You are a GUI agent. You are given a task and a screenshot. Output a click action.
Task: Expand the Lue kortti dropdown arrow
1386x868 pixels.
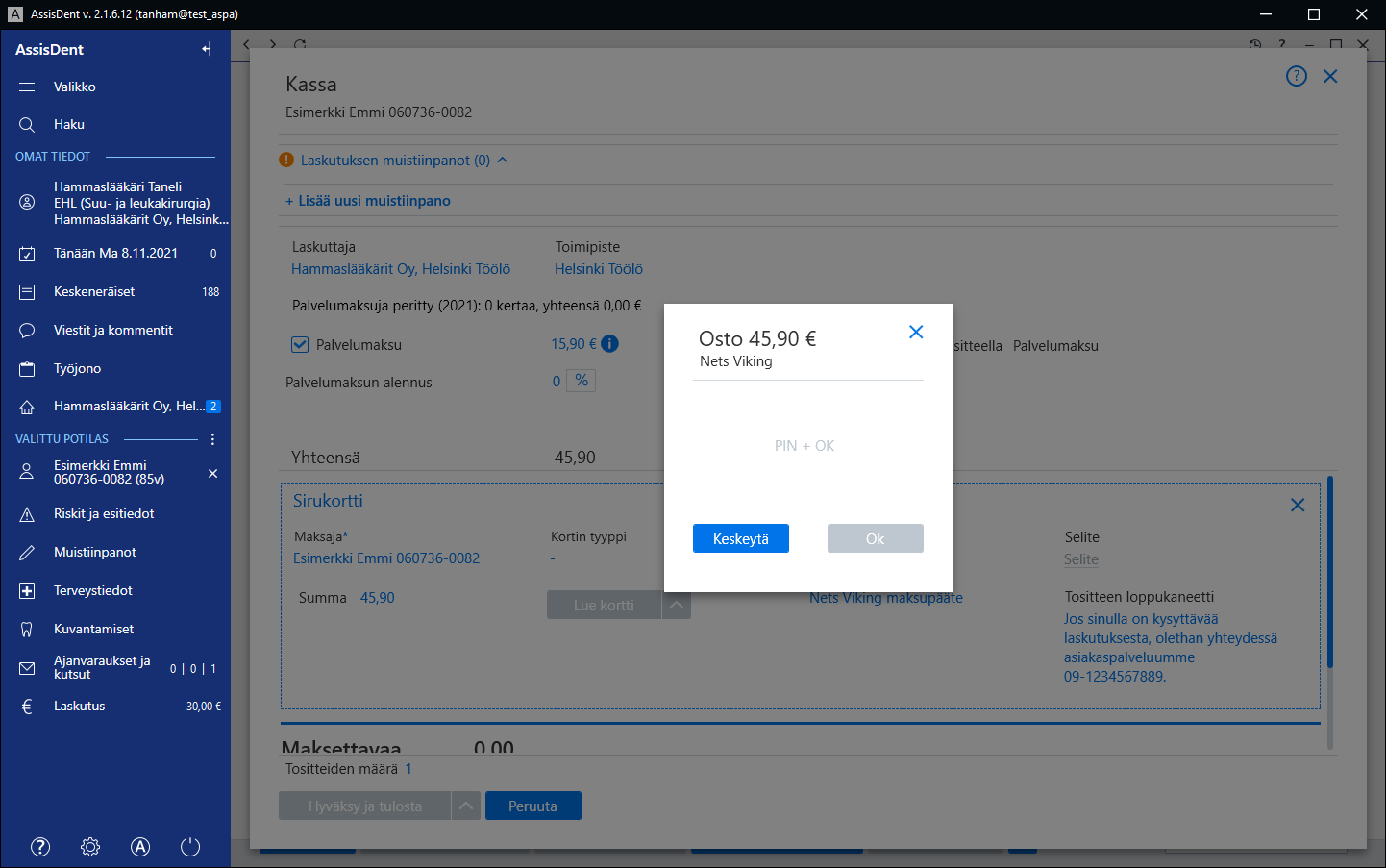pyautogui.click(x=677, y=606)
